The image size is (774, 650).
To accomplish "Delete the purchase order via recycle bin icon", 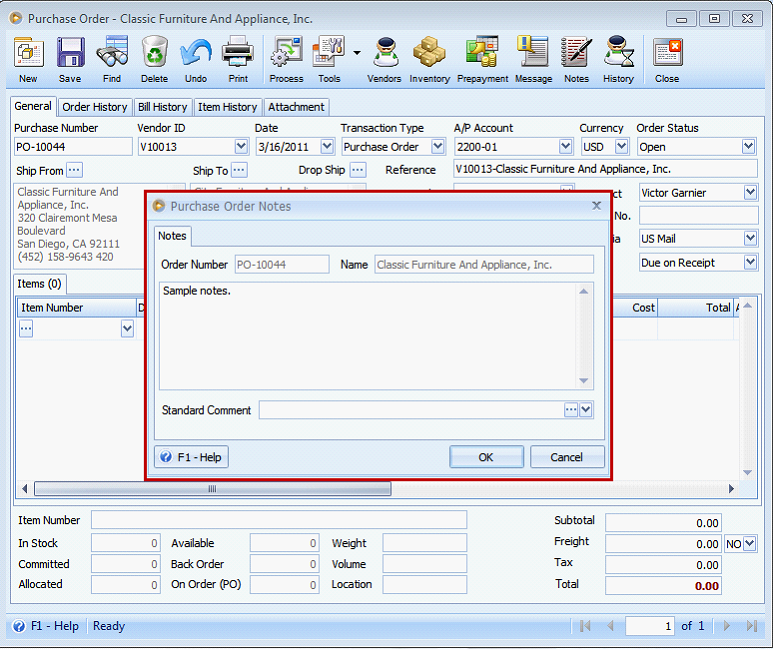I will pos(155,59).
